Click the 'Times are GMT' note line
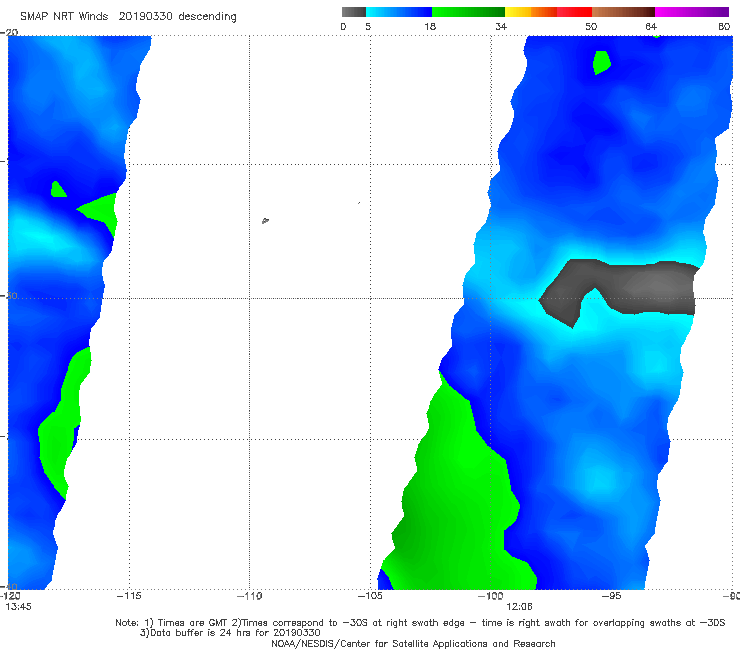 click(420, 623)
